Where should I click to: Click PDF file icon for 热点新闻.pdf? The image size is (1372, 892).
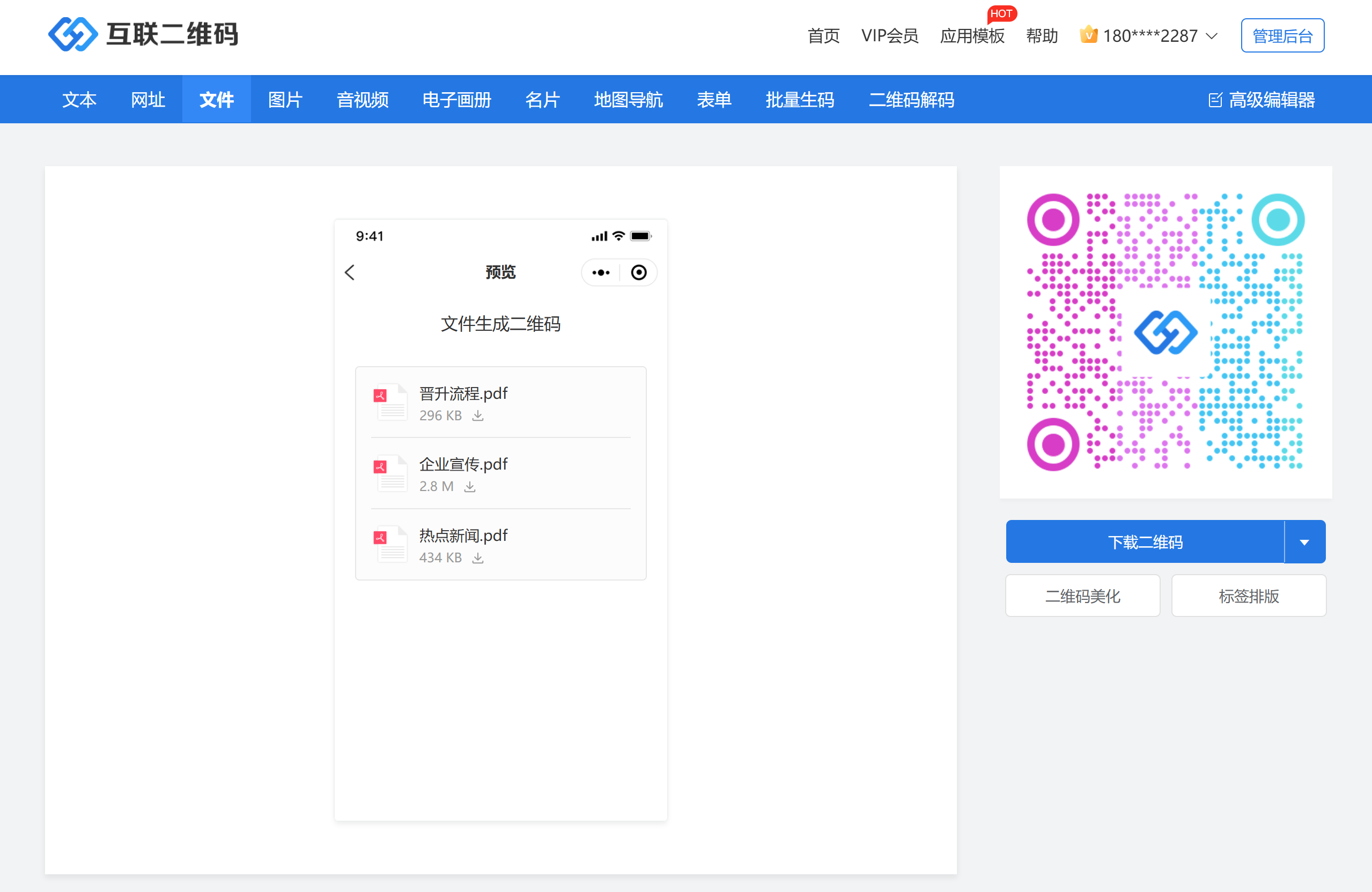pos(390,544)
